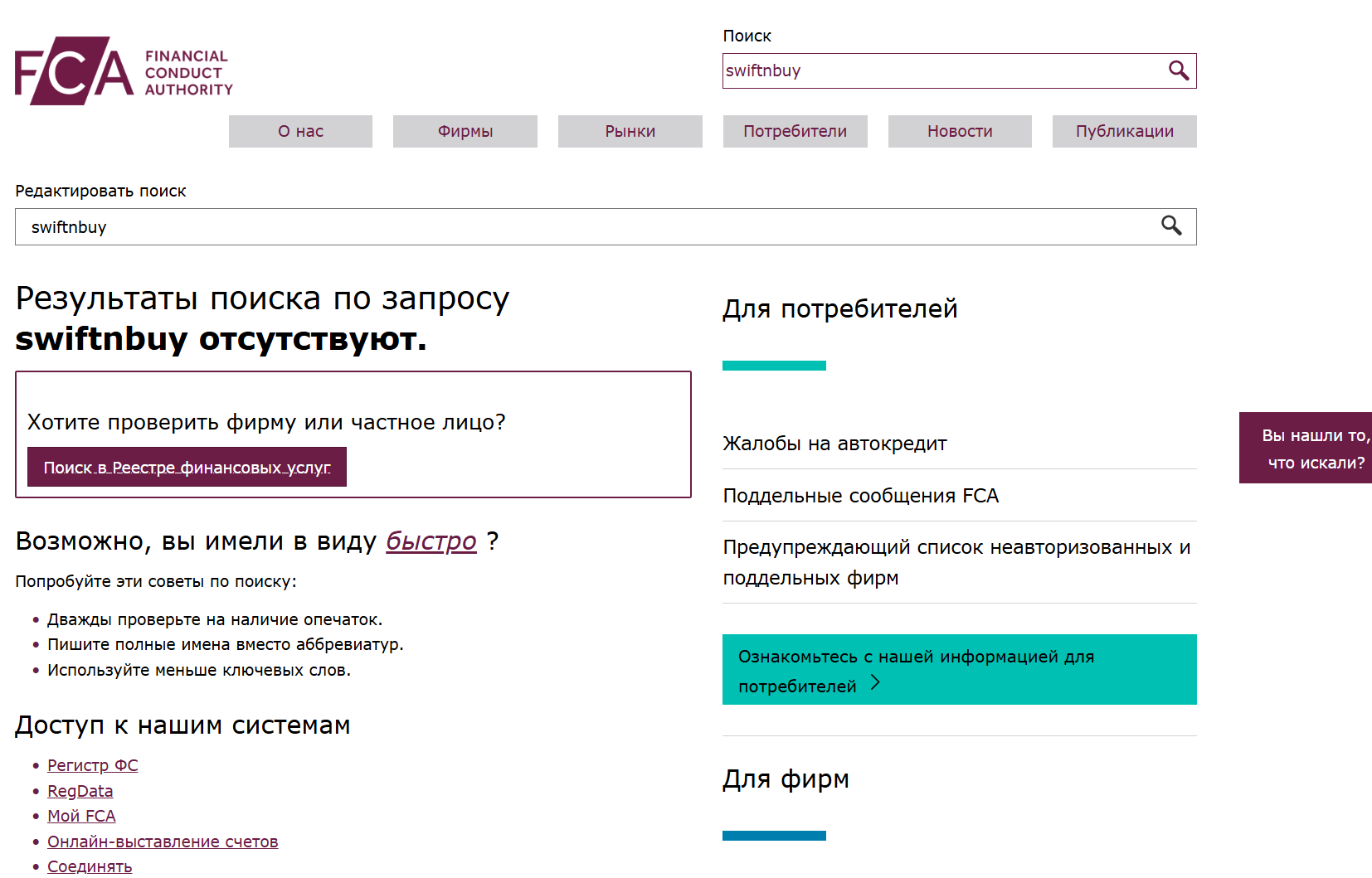
Task: Open the «Фирмы» menu
Action: pyautogui.click(x=465, y=131)
